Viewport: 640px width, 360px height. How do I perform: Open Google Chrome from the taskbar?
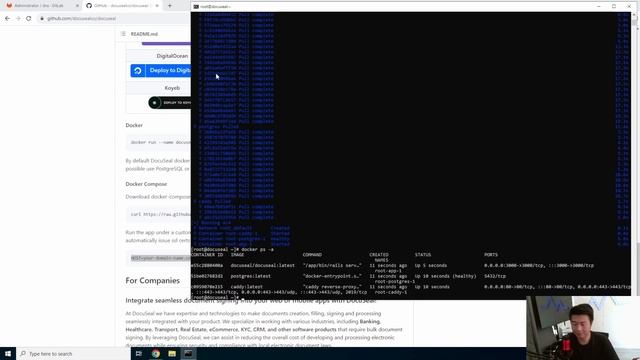click(156, 353)
